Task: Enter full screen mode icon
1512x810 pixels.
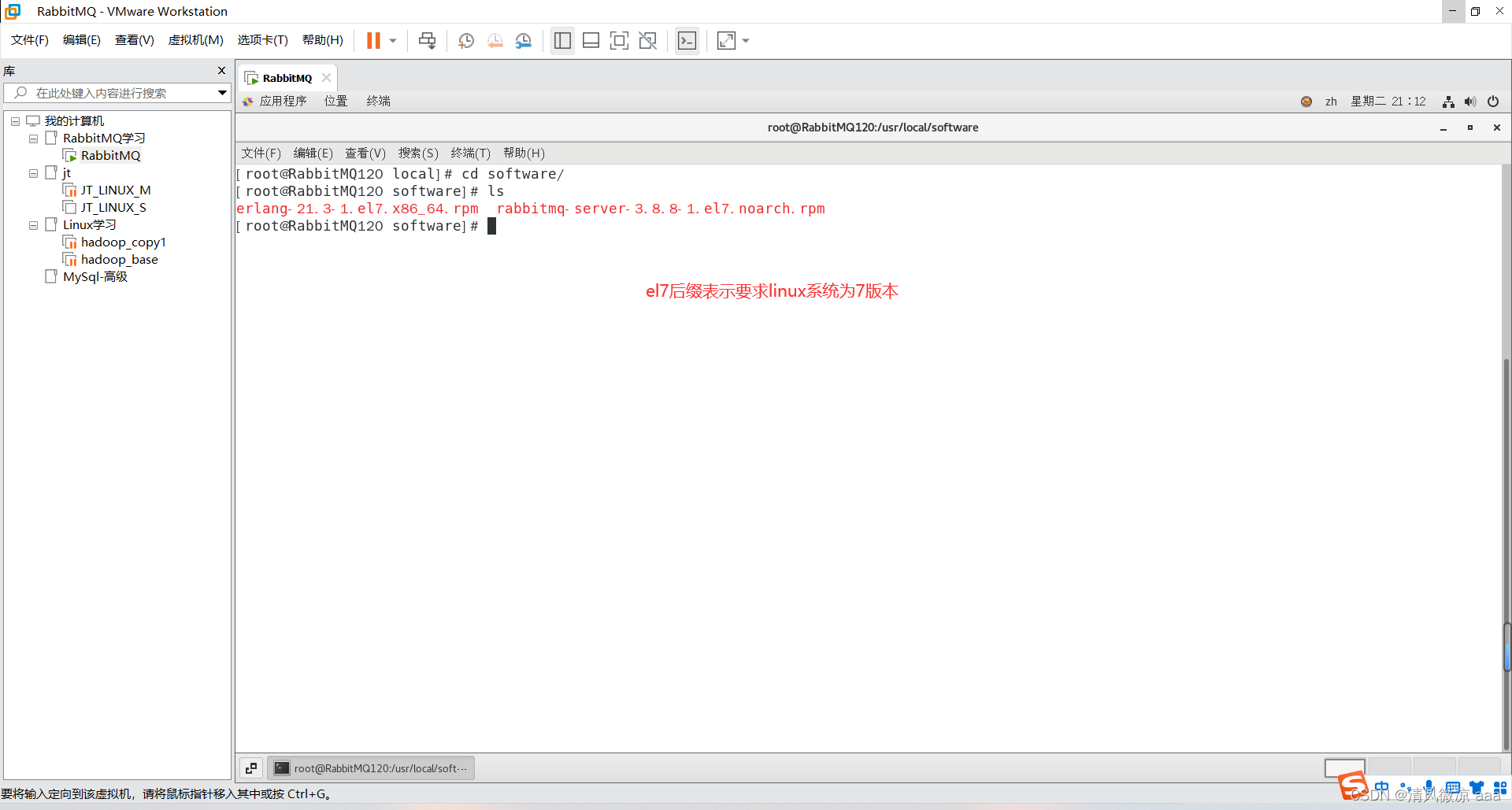Action: pyautogui.click(x=619, y=40)
